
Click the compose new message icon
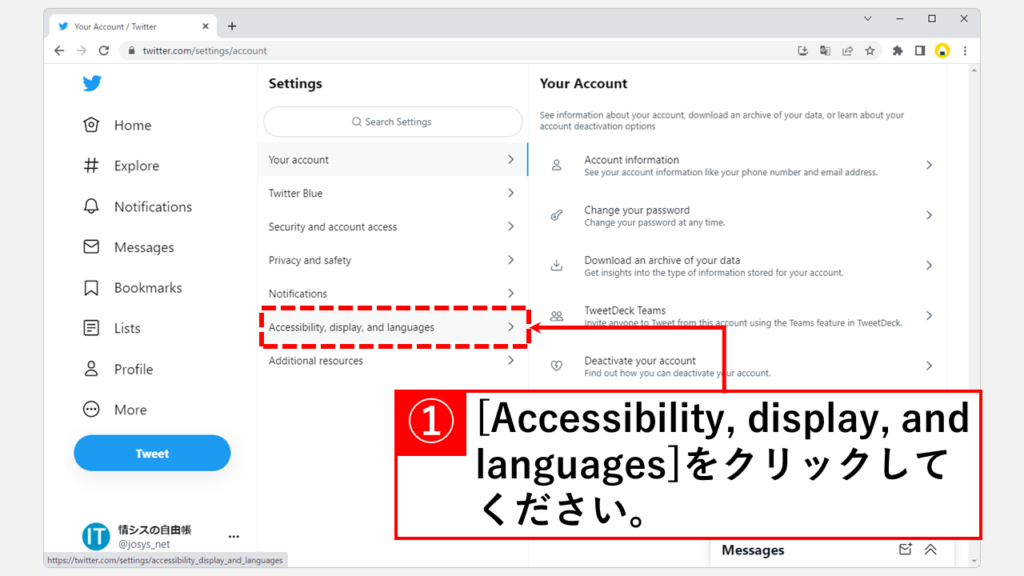(905, 549)
